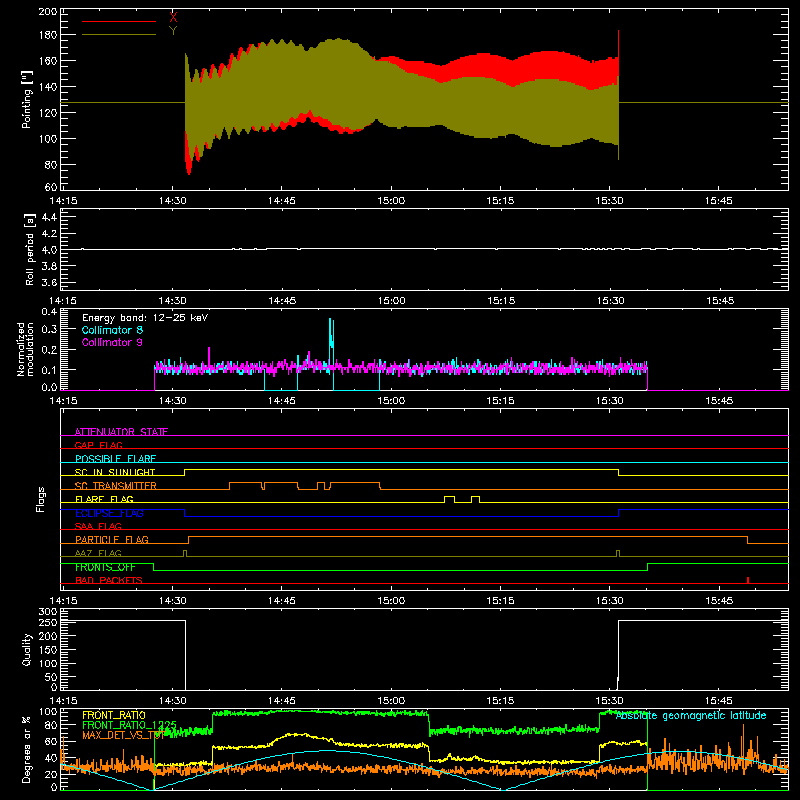The height and width of the screenshot is (800, 800).
Task: Click the '15:45' label under the Flags plot
Action: tap(719, 601)
